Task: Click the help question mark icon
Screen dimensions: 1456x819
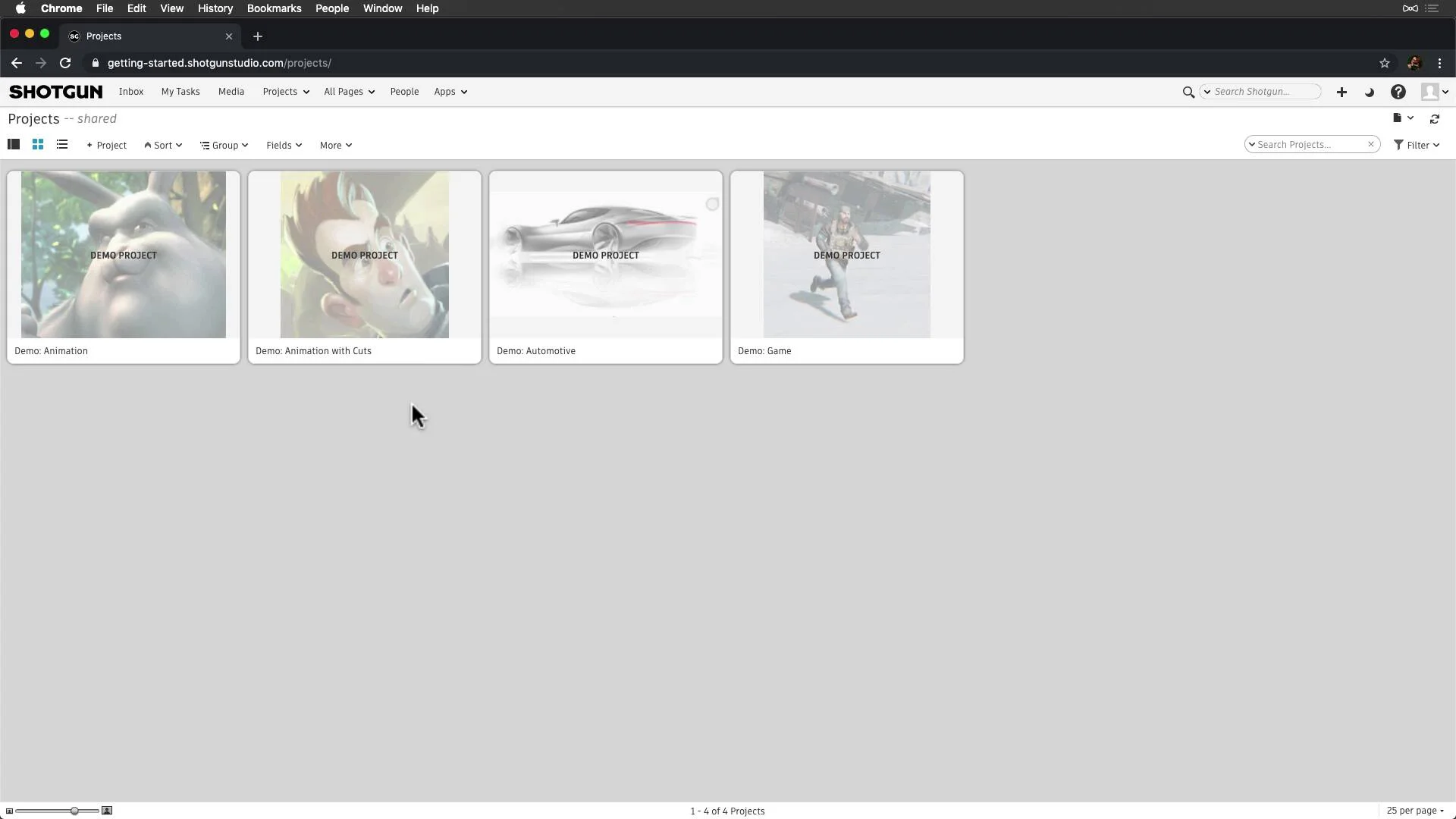Action: [x=1398, y=92]
